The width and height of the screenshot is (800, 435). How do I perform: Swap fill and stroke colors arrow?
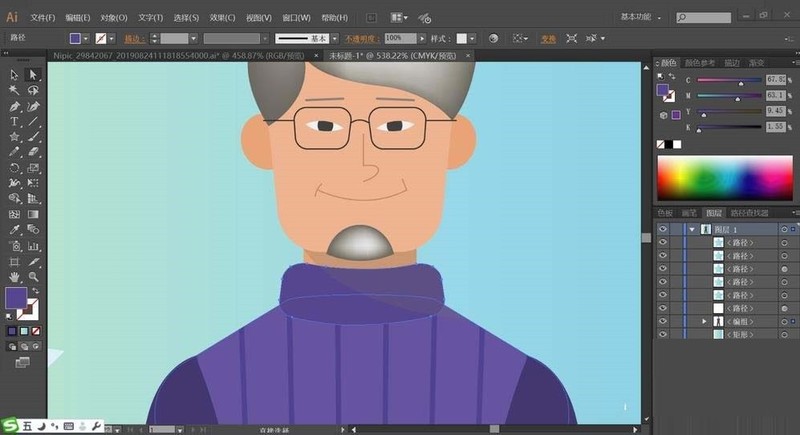[x=36, y=291]
